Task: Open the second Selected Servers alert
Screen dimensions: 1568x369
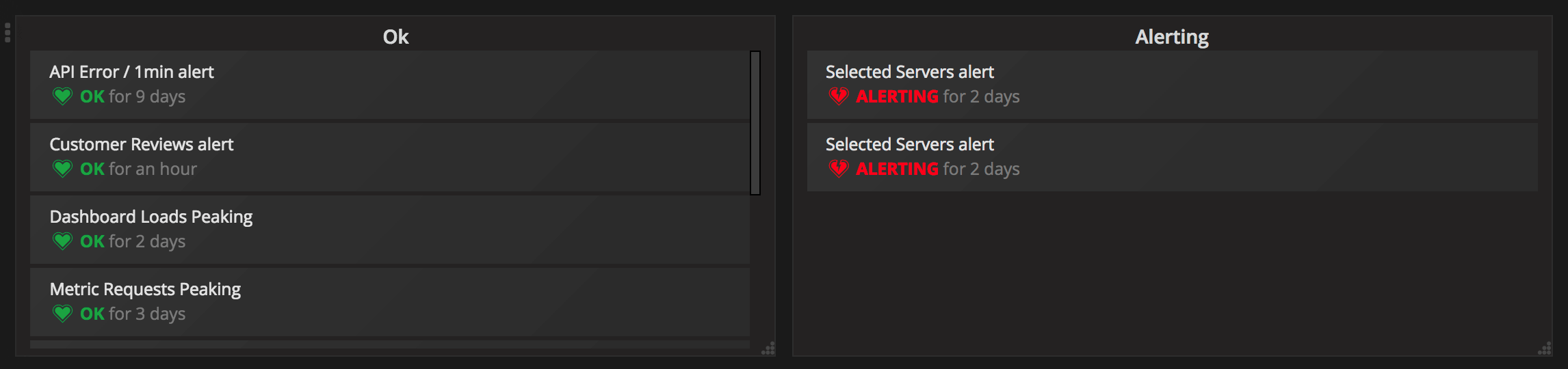Action: pyautogui.click(x=909, y=144)
